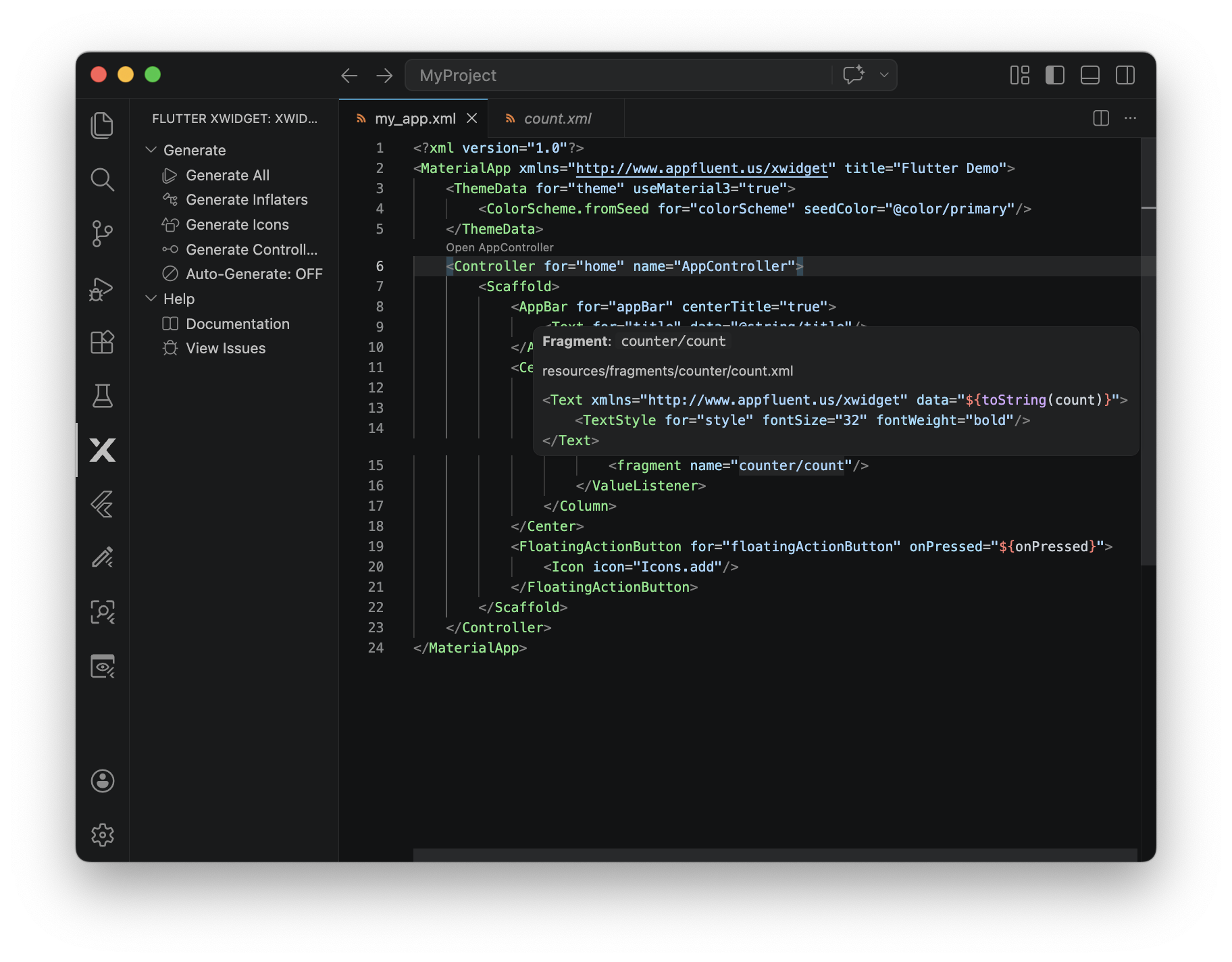Collapse the Generate section
The height and width of the screenshot is (962, 1232).
point(151,149)
